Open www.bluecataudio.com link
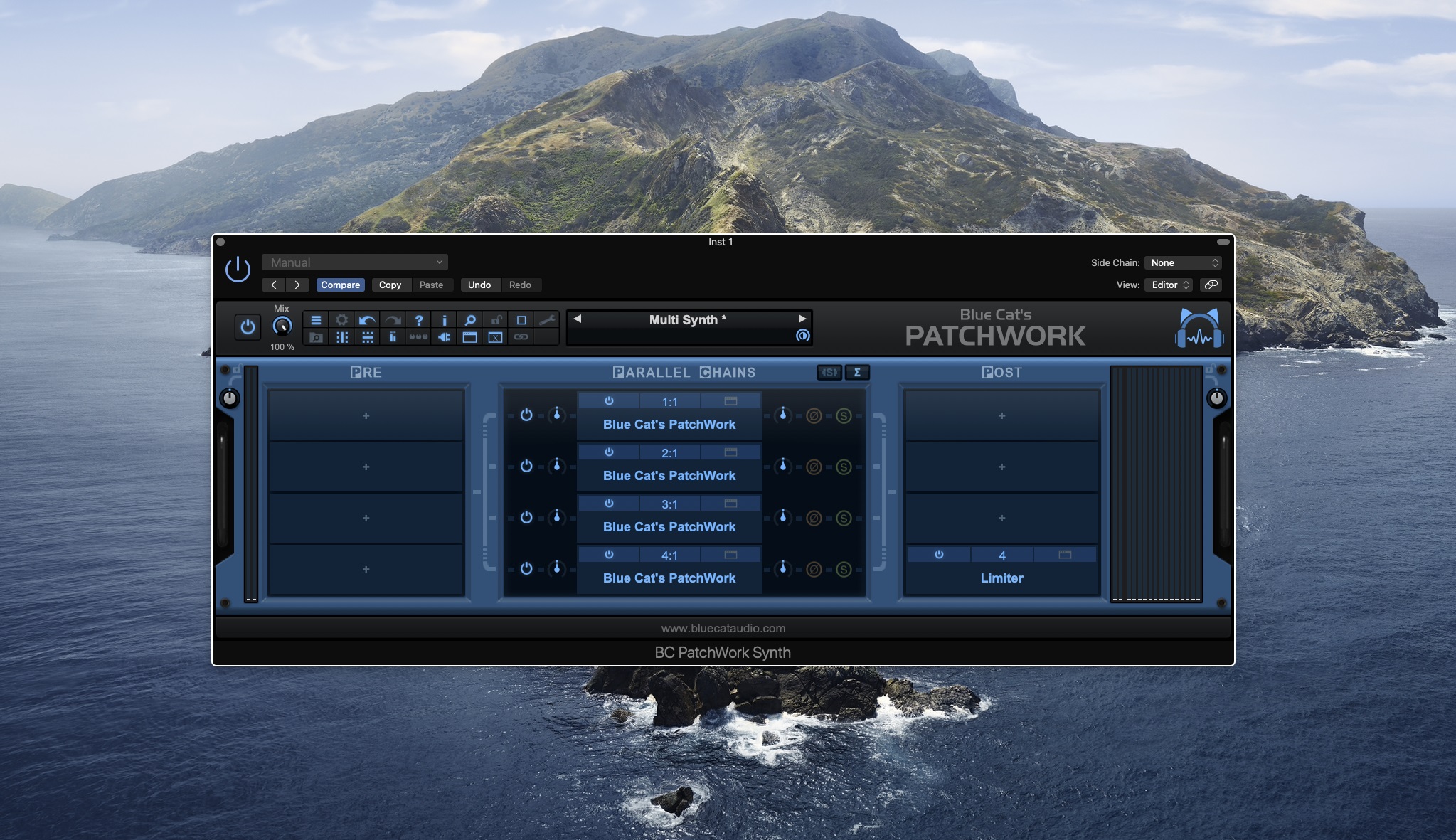The image size is (1456, 840). point(723,628)
